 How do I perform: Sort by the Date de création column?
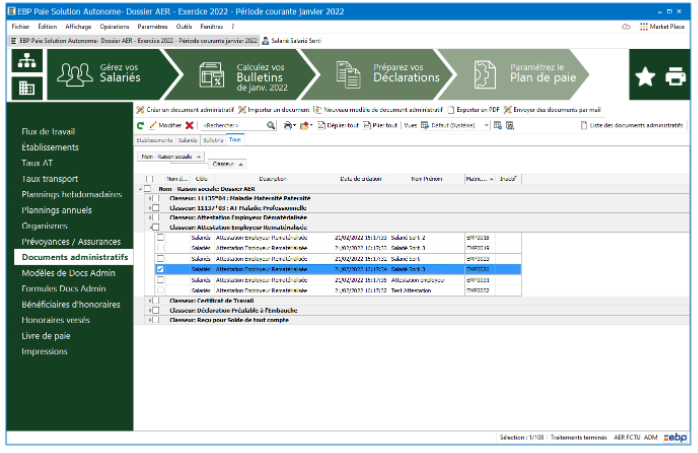coord(361,179)
